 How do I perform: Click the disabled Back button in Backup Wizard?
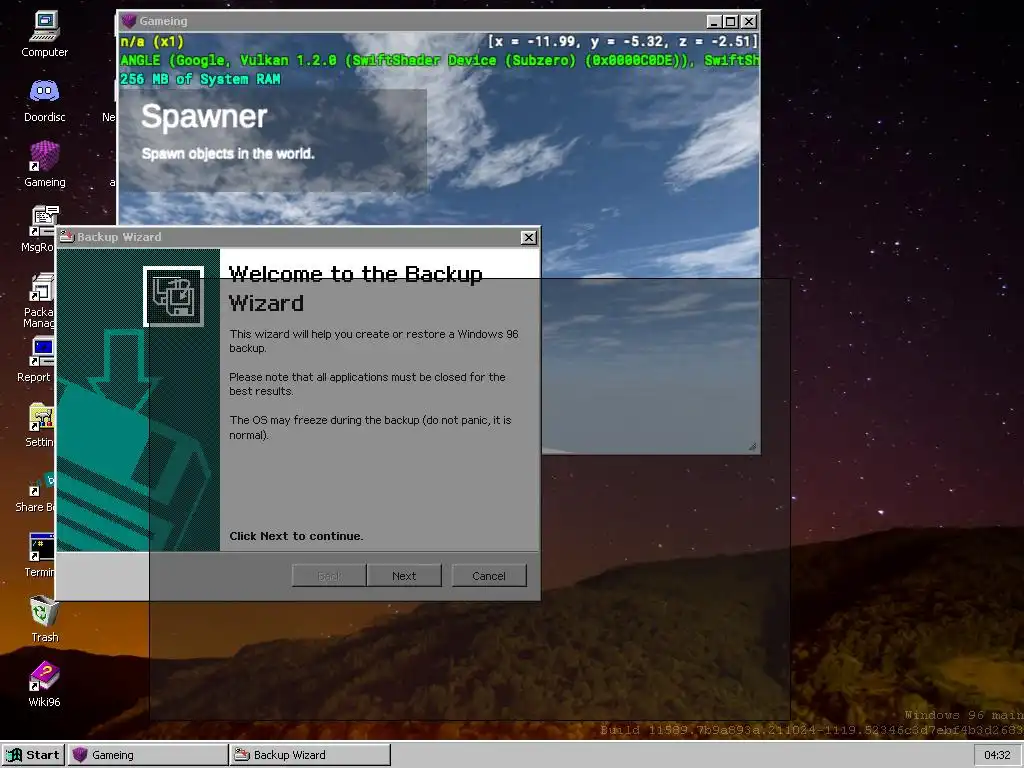click(x=329, y=575)
